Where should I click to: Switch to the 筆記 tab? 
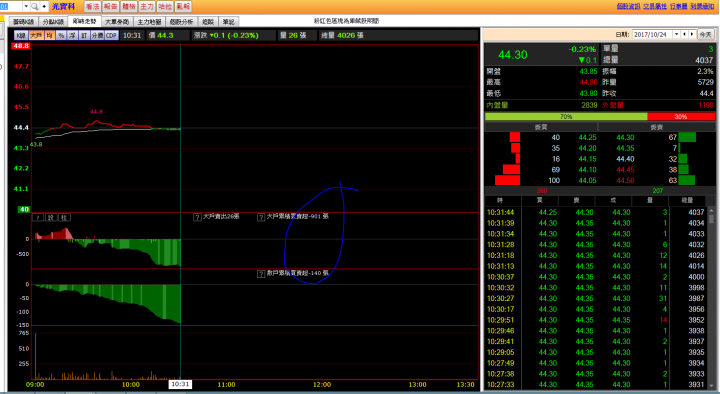coord(229,22)
